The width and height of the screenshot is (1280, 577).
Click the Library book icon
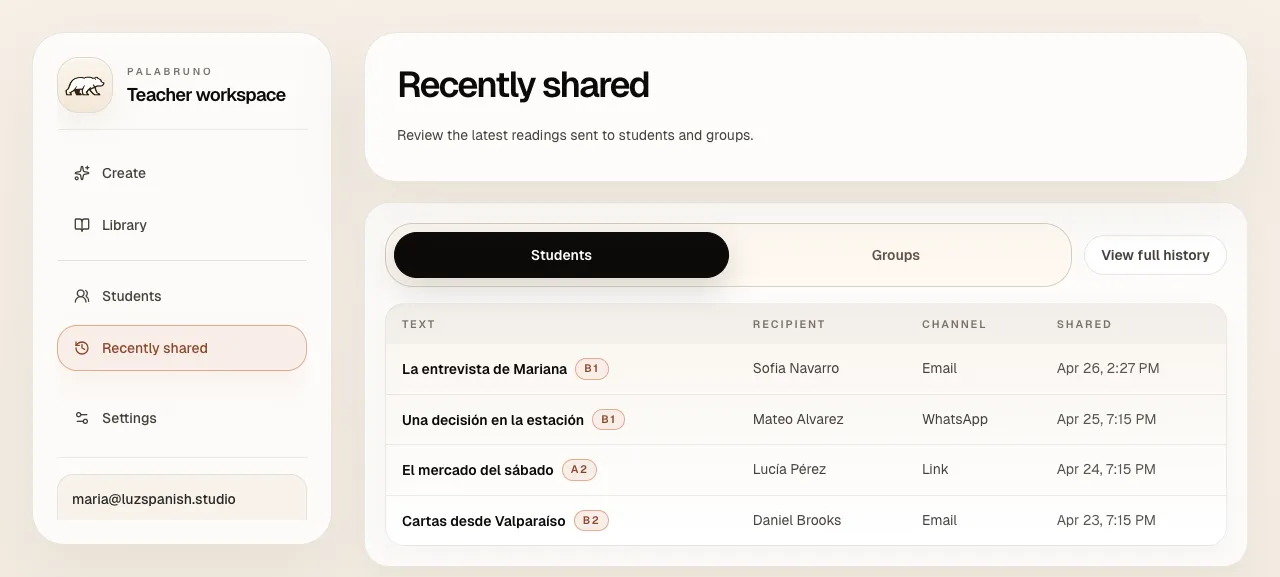82,225
